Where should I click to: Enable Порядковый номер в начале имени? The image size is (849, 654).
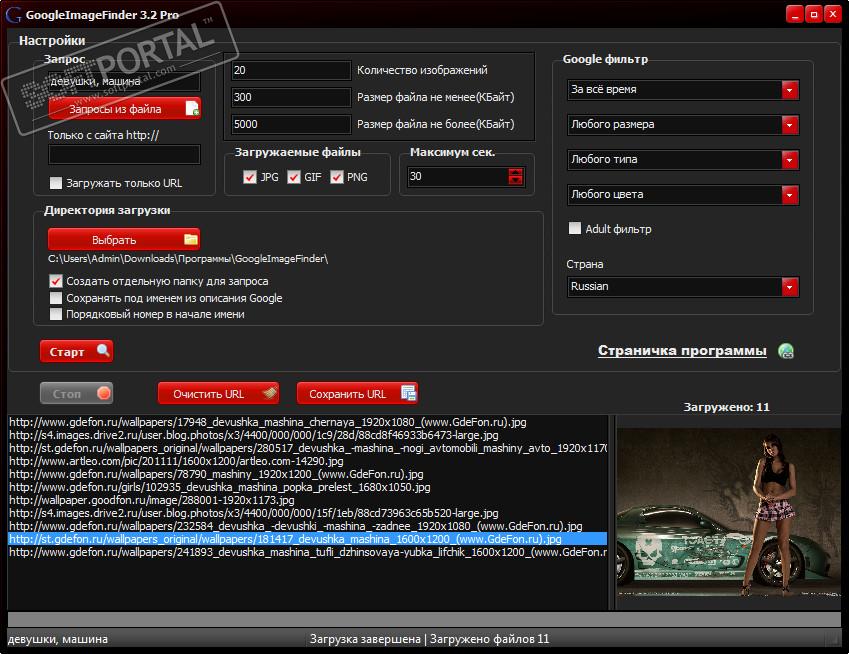pyautogui.click(x=56, y=314)
